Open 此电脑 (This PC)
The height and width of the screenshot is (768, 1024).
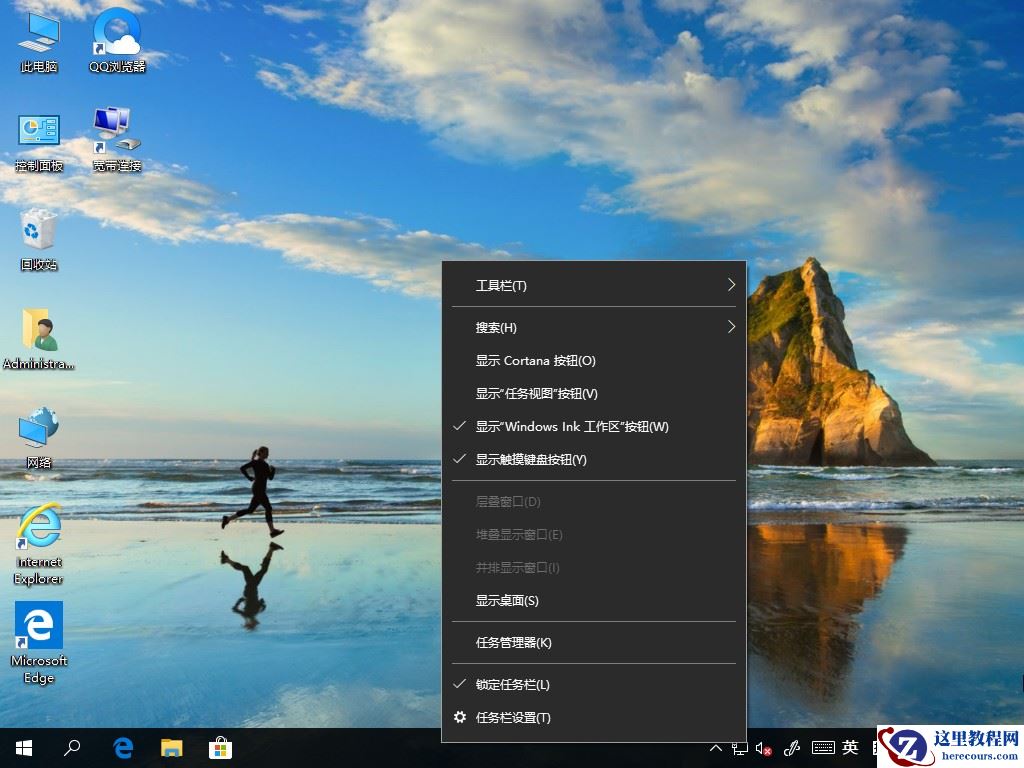(37, 40)
